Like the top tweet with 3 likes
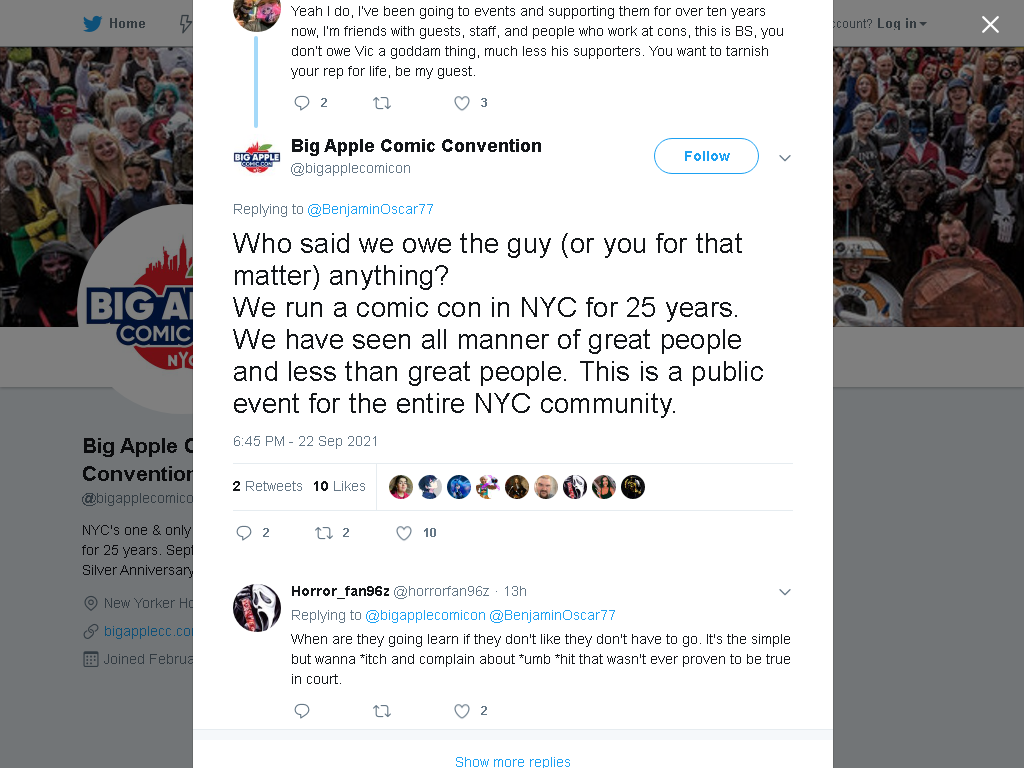 point(462,103)
